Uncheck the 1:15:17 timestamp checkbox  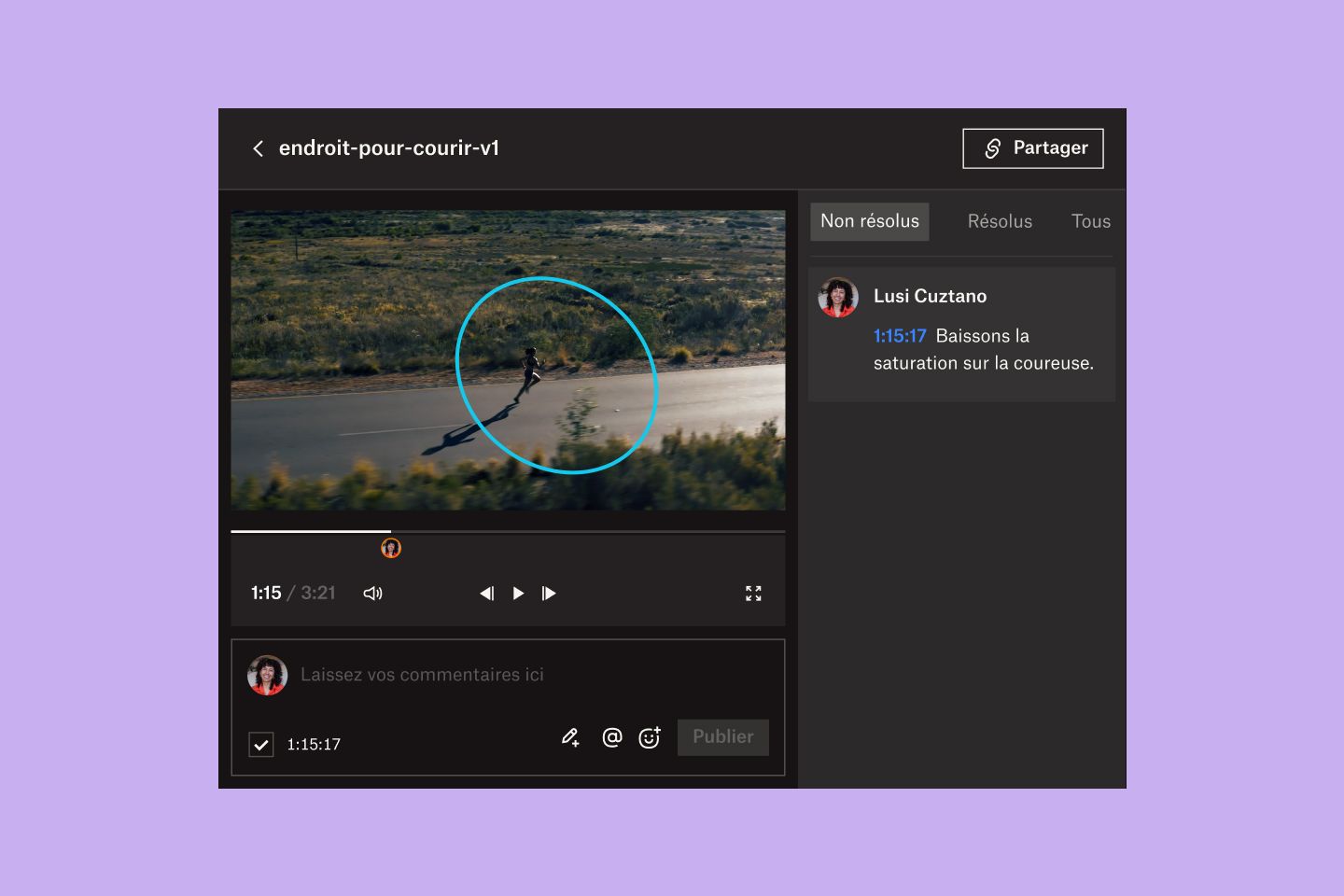(261, 744)
